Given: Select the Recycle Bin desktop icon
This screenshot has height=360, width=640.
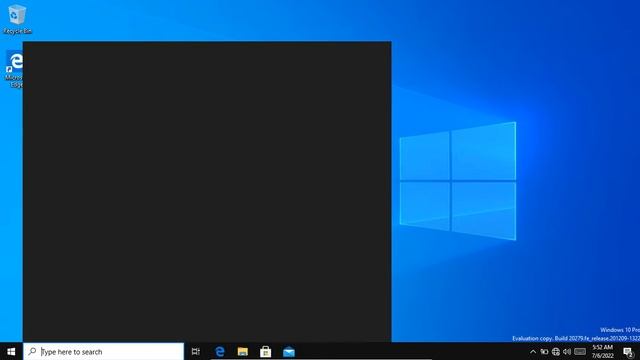Looking at the screenshot, I should (17, 19).
